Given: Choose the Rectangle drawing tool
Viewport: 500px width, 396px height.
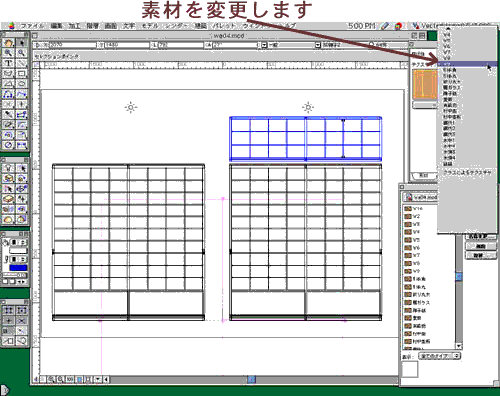Looking at the screenshot, I should (21, 73).
